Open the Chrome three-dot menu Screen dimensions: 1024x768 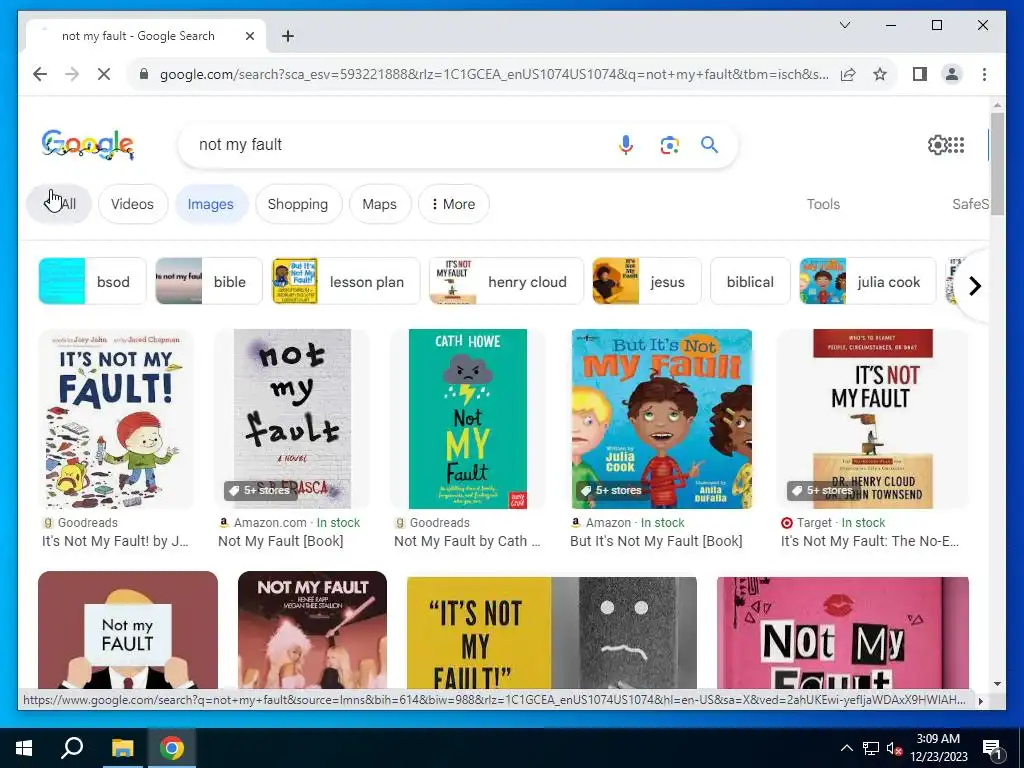tap(984, 74)
